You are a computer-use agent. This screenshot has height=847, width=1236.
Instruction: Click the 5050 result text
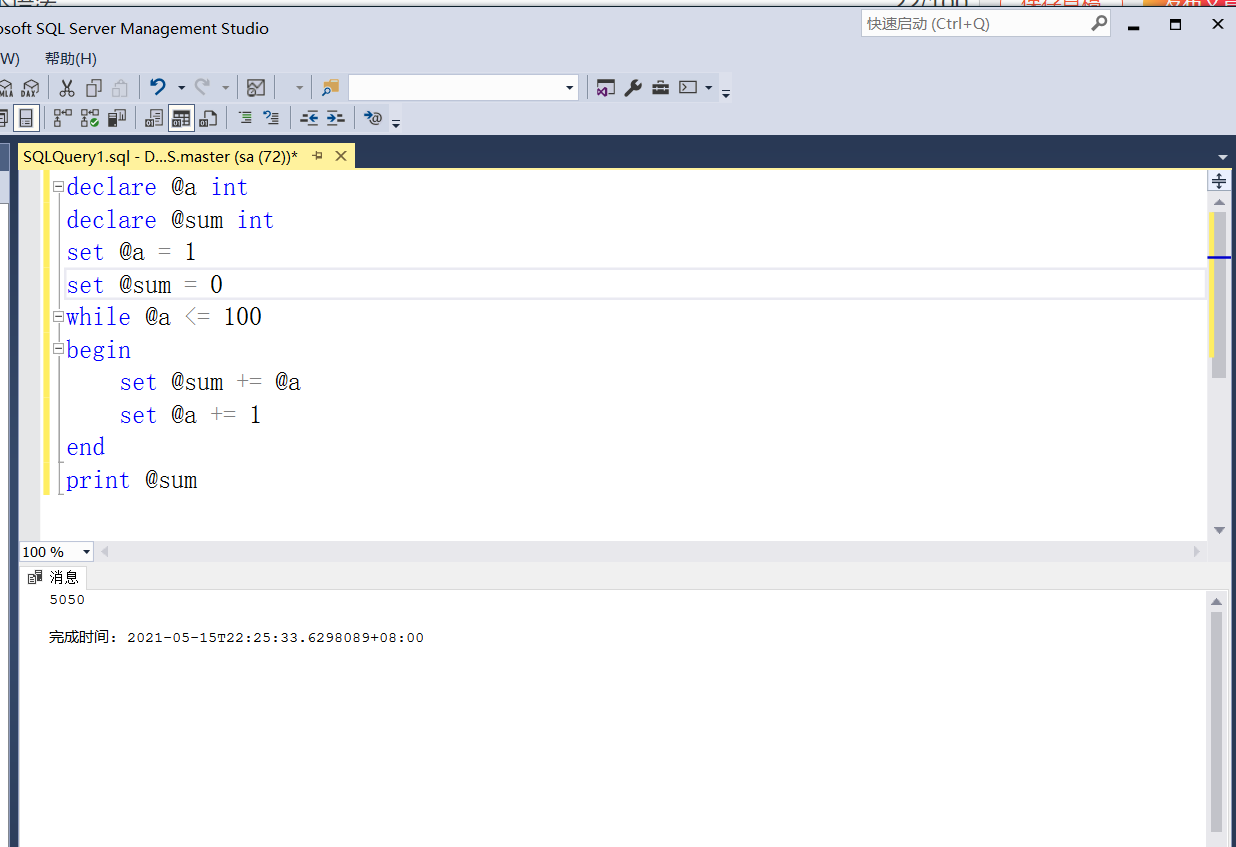click(x=67, y=600)
